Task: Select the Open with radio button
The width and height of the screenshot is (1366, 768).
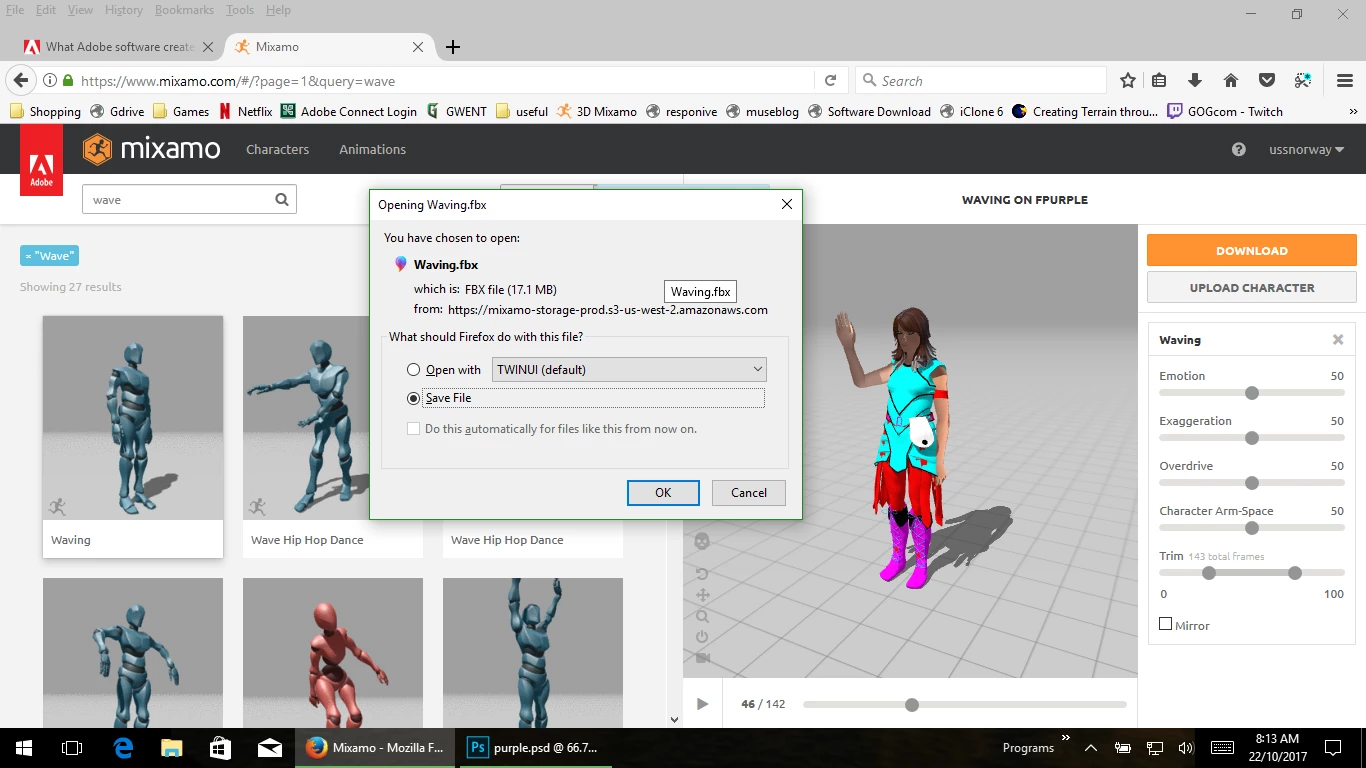Action: pyautogui.click(x=413, y=370)
